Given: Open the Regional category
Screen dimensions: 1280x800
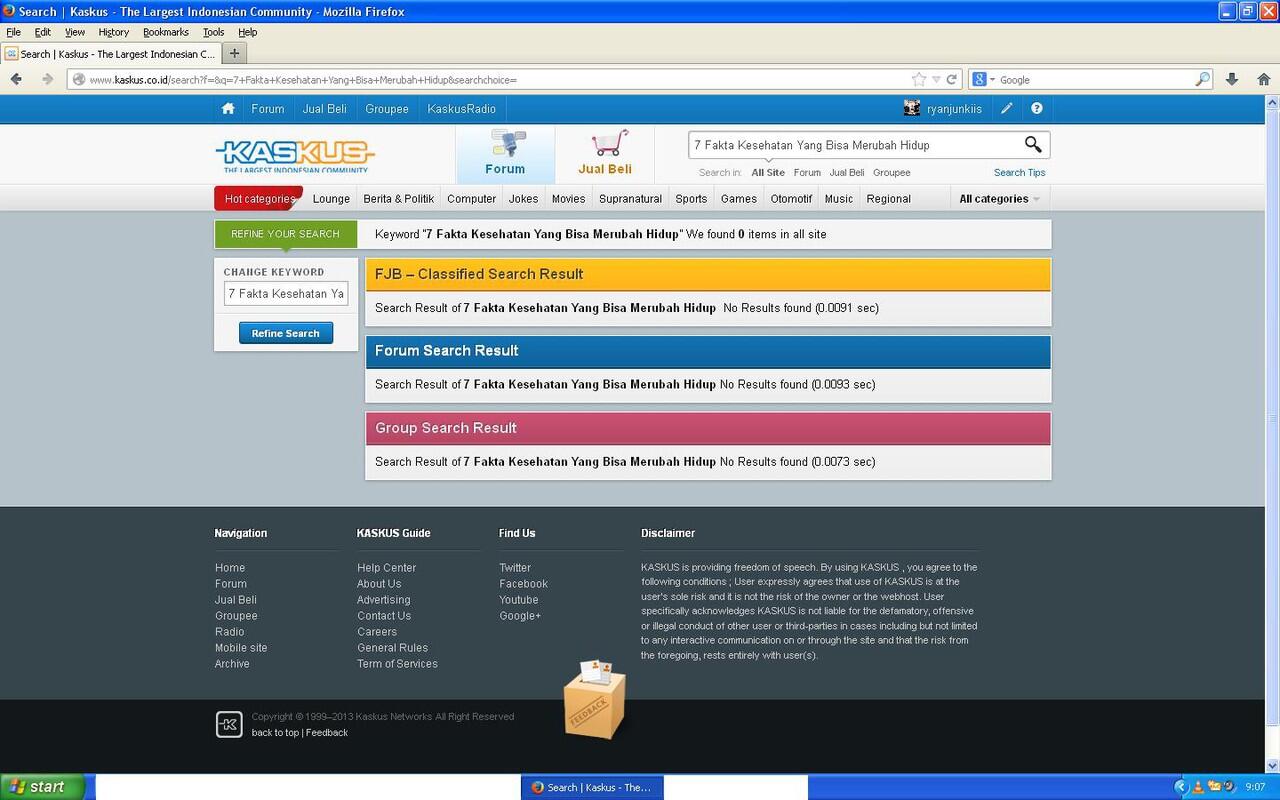Looking at the screenshot, I should (x=889, y=199).
